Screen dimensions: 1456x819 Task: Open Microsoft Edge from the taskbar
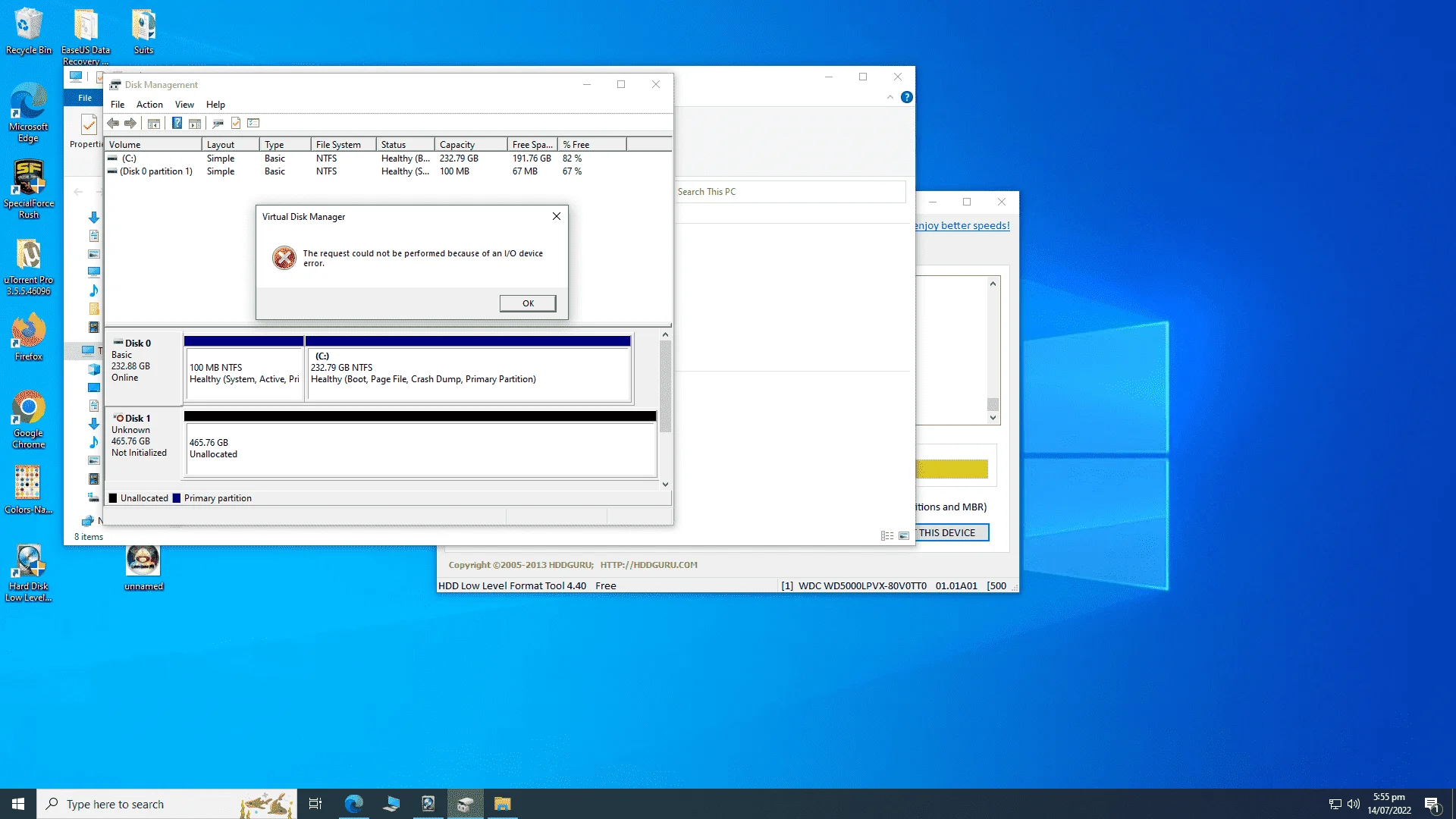353,804
